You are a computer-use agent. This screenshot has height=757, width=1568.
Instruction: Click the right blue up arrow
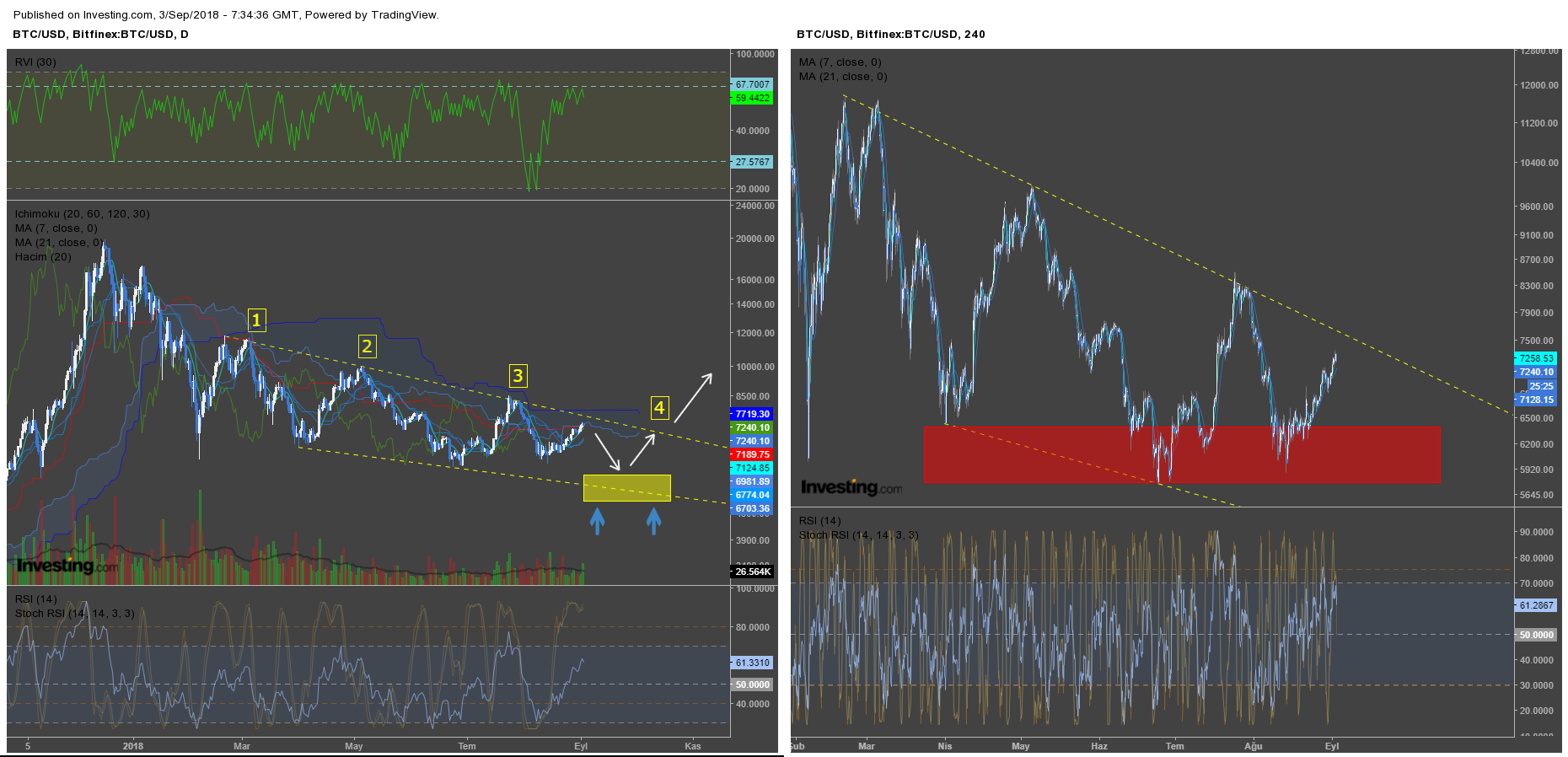click(x=653, y=521)
